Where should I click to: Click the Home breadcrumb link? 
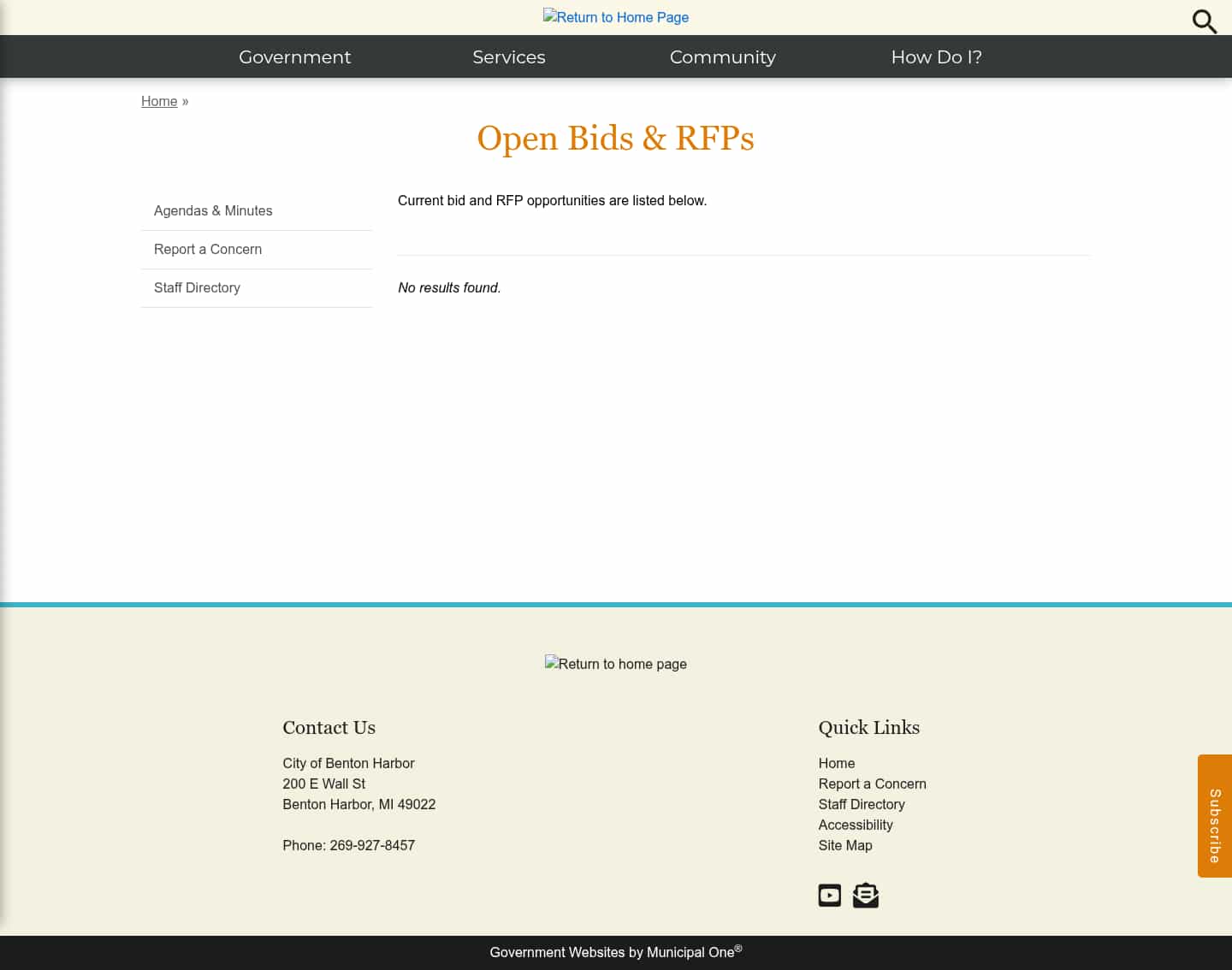tap(159, 101)
